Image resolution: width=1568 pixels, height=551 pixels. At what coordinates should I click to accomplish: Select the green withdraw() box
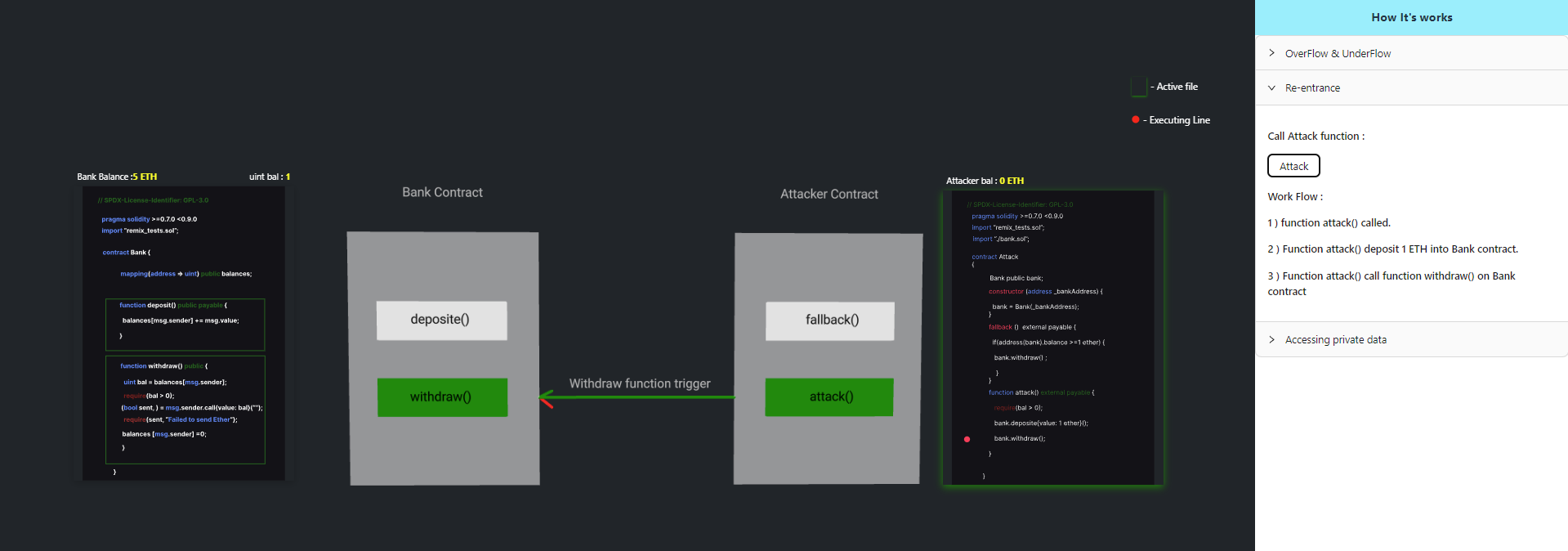pyautogui.click(x=441, y=397)
